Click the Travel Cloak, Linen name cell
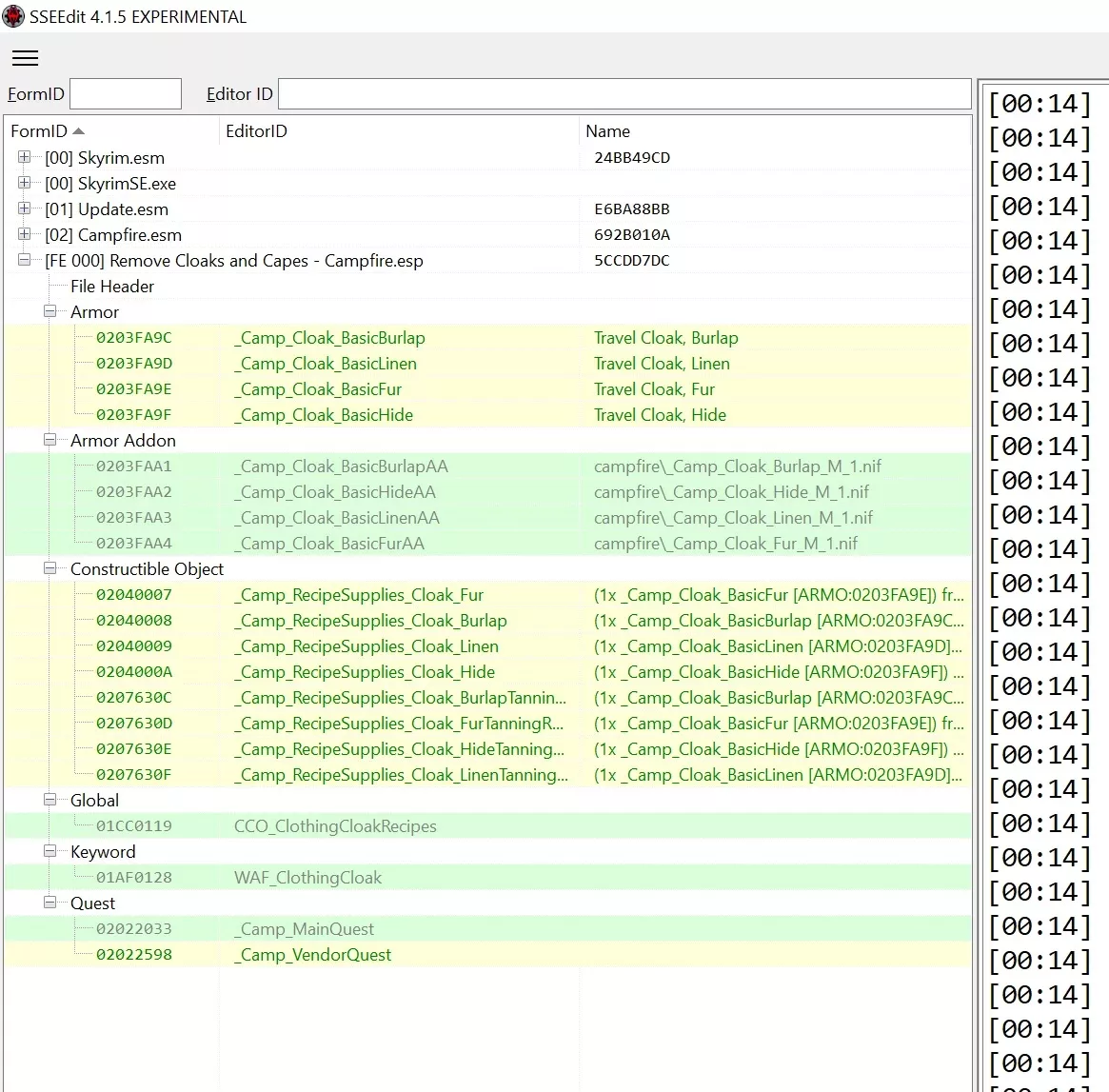Screen dimensions: 1109x1092 pyautogui.click(x=662, y=364)
